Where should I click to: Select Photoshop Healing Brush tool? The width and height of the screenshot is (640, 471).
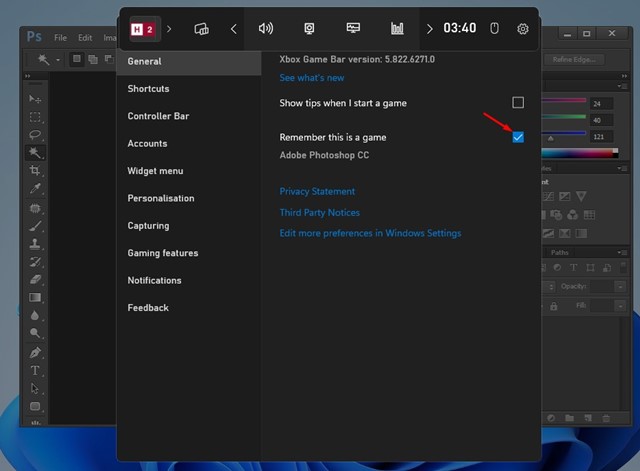tap(35, 208)
